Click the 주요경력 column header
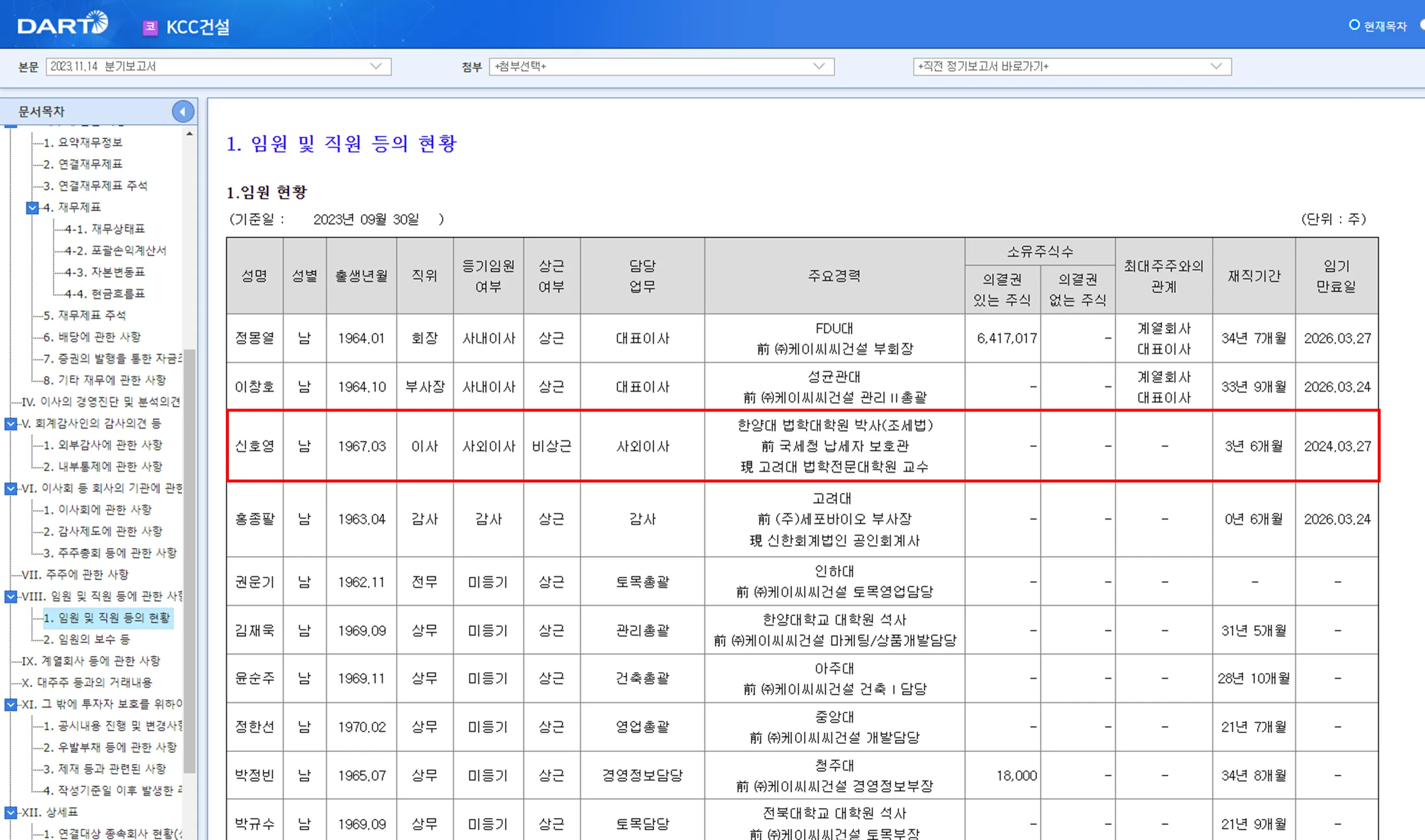Image resolution: width=1425 pixels, height=840 pixels. click(834, 276)
